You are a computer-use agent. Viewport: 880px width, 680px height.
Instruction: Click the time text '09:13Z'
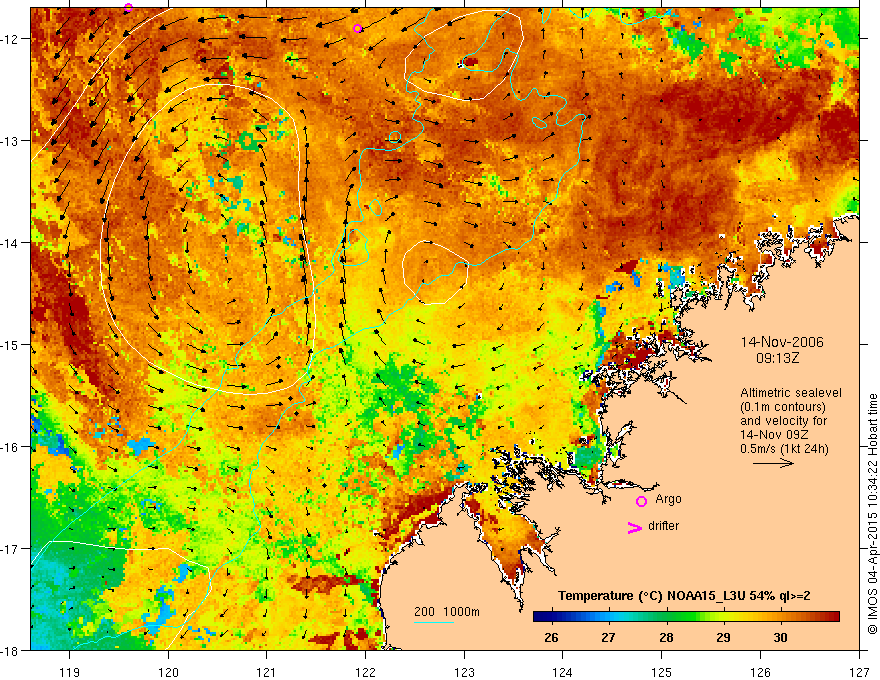pyautogui.click(x=777, y=358)
